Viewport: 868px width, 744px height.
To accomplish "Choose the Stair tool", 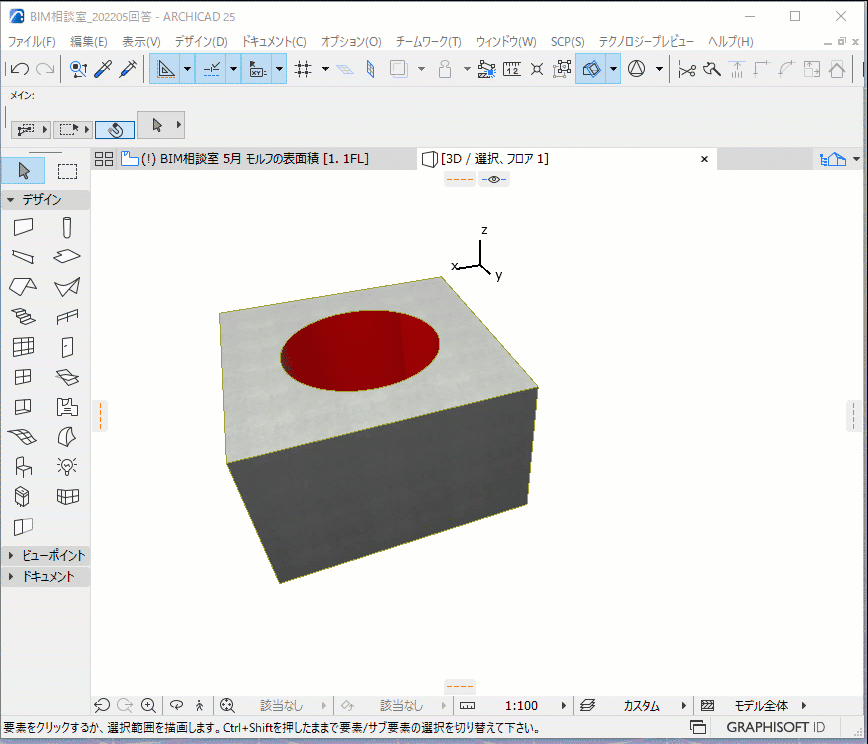I will tap(23, 317).
